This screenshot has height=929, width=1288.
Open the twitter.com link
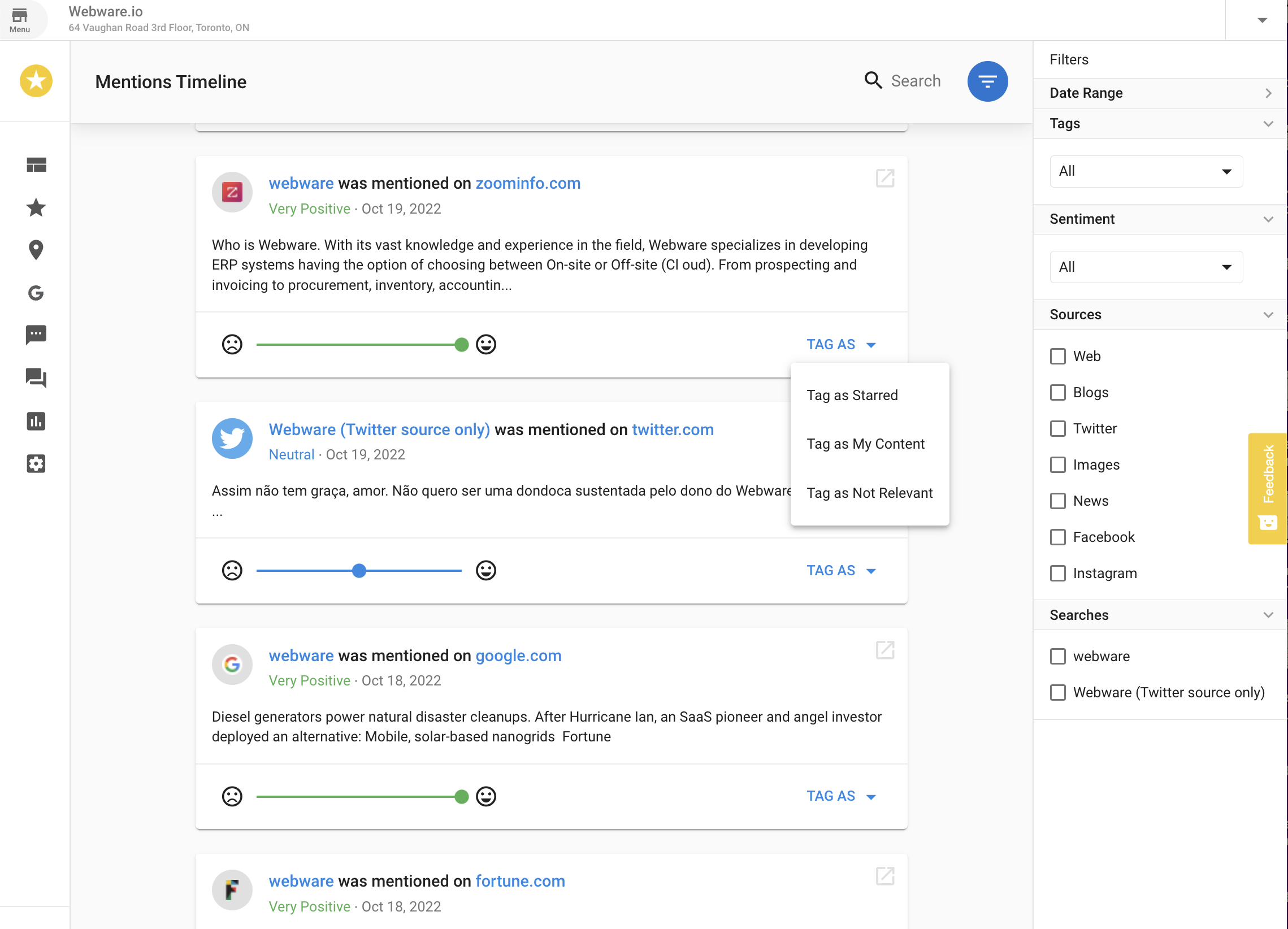(673, 430)
